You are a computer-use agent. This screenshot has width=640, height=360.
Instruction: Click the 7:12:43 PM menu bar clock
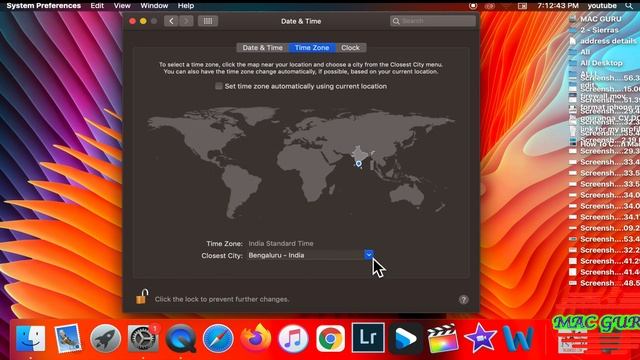pyautogui.click(x=558, y=6)
